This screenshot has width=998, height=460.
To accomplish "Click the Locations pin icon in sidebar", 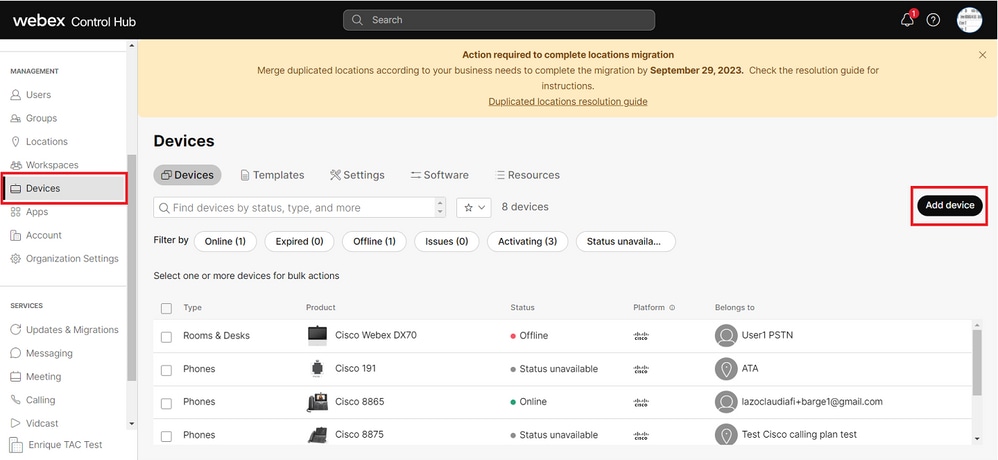I will point(16,142).
